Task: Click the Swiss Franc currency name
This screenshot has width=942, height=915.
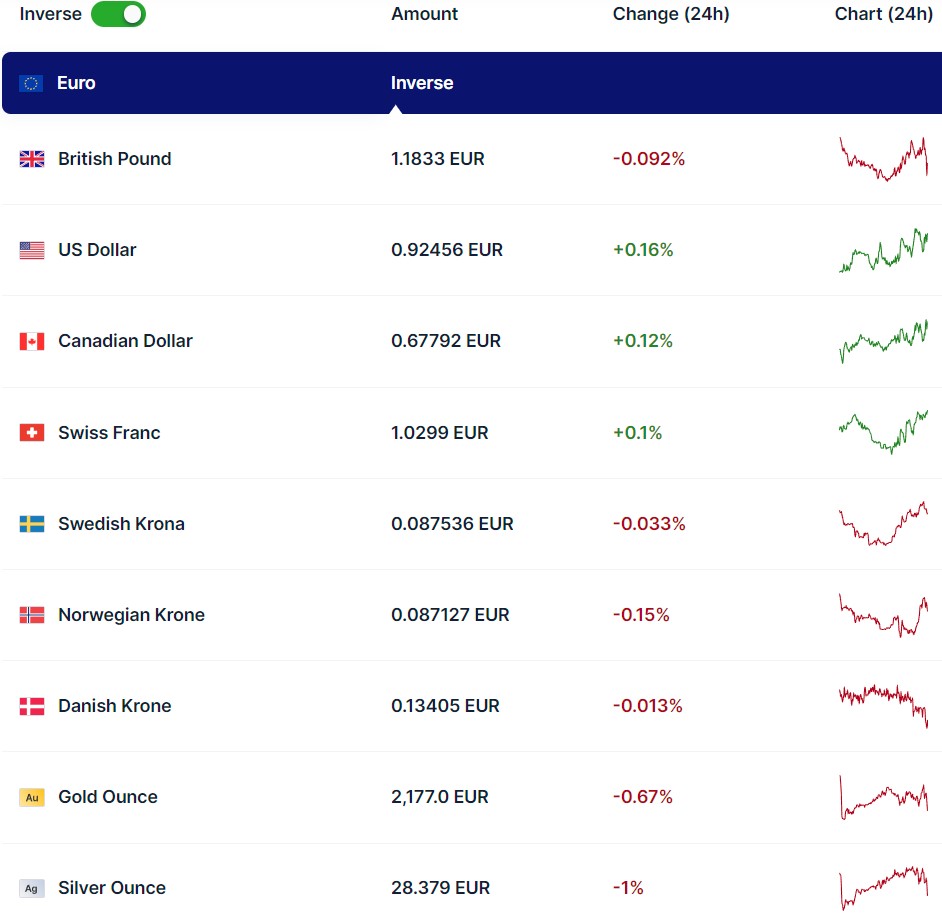Action: [x=109, y=433]
